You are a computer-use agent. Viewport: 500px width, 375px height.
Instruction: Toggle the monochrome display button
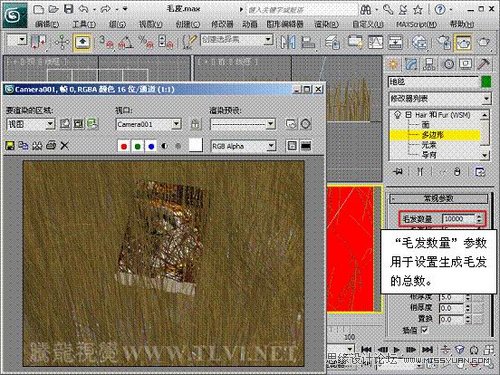tap(178, 146)
